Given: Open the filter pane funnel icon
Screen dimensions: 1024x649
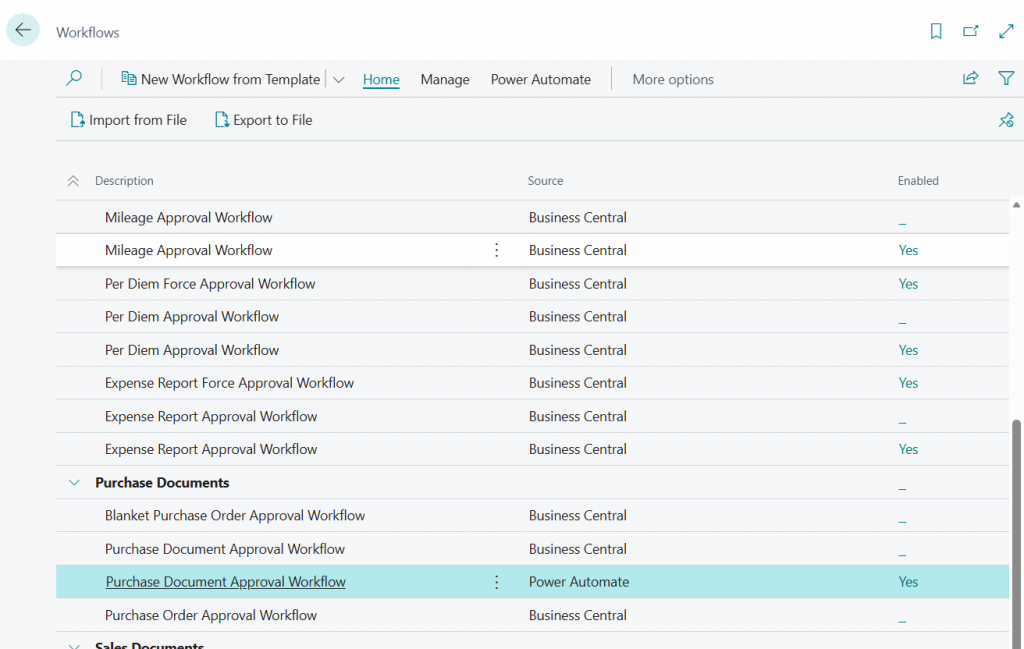Looking at the screenshot, I should click(1006, 79).
